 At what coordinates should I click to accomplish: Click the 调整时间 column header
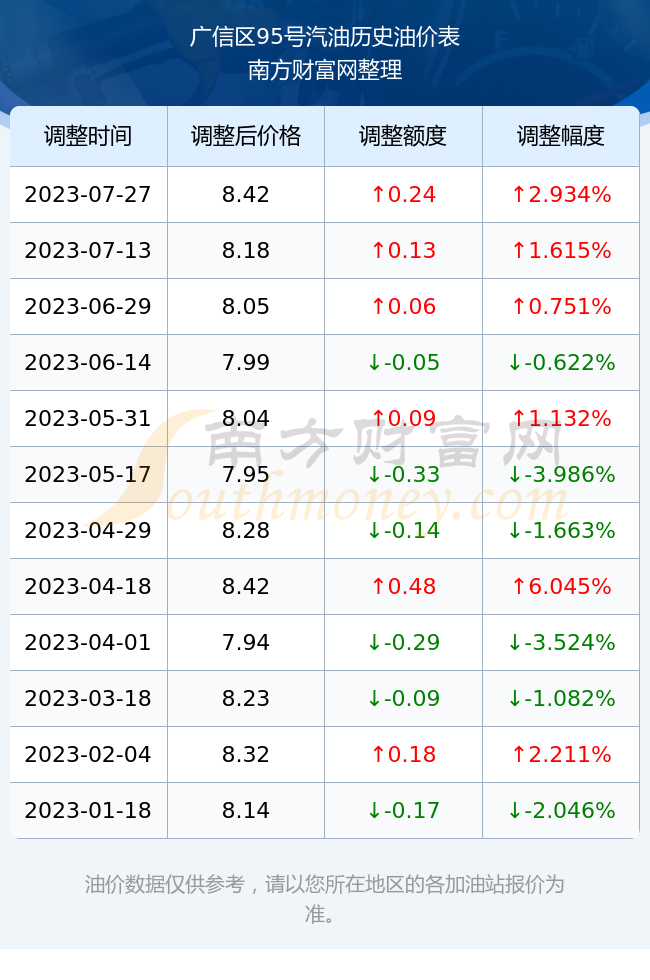point(88,136)
